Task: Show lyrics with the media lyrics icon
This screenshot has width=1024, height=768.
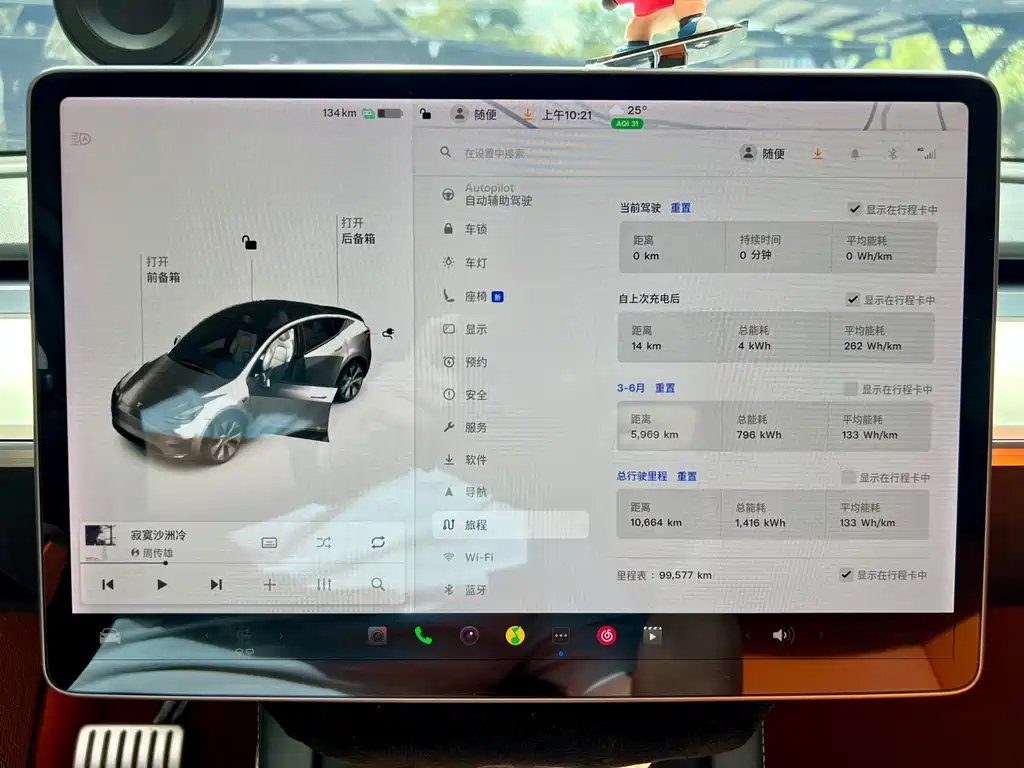Action: pos(269,543)
